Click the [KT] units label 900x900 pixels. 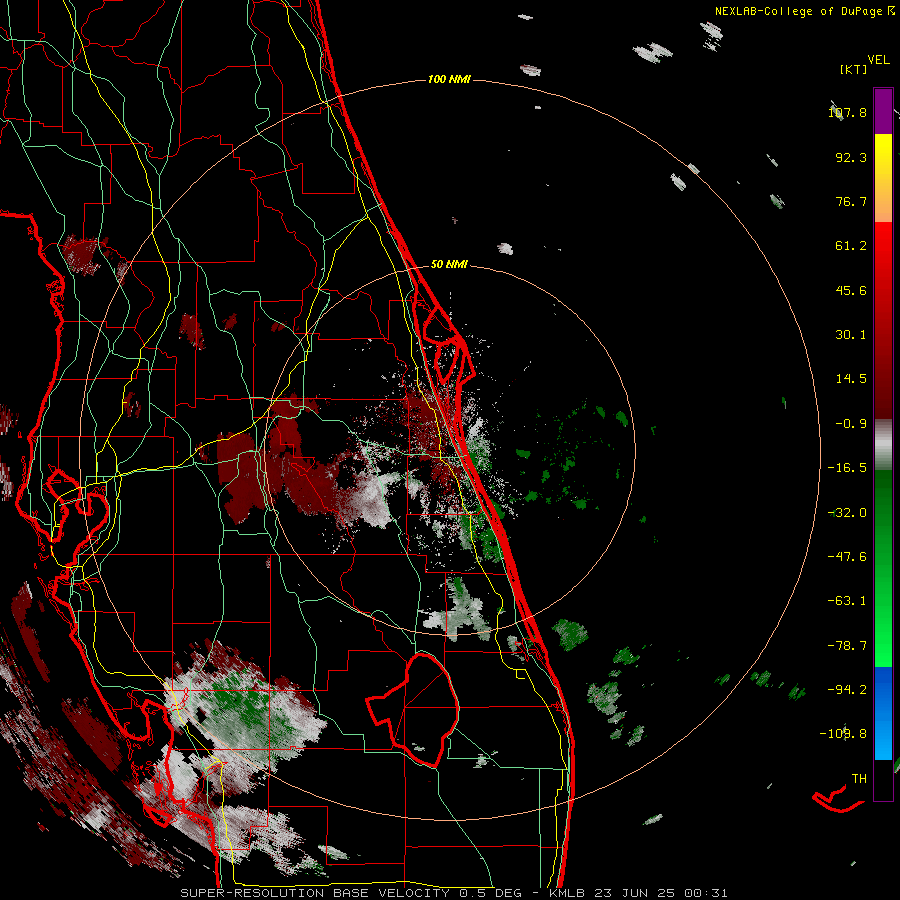[x=854, y=69]
